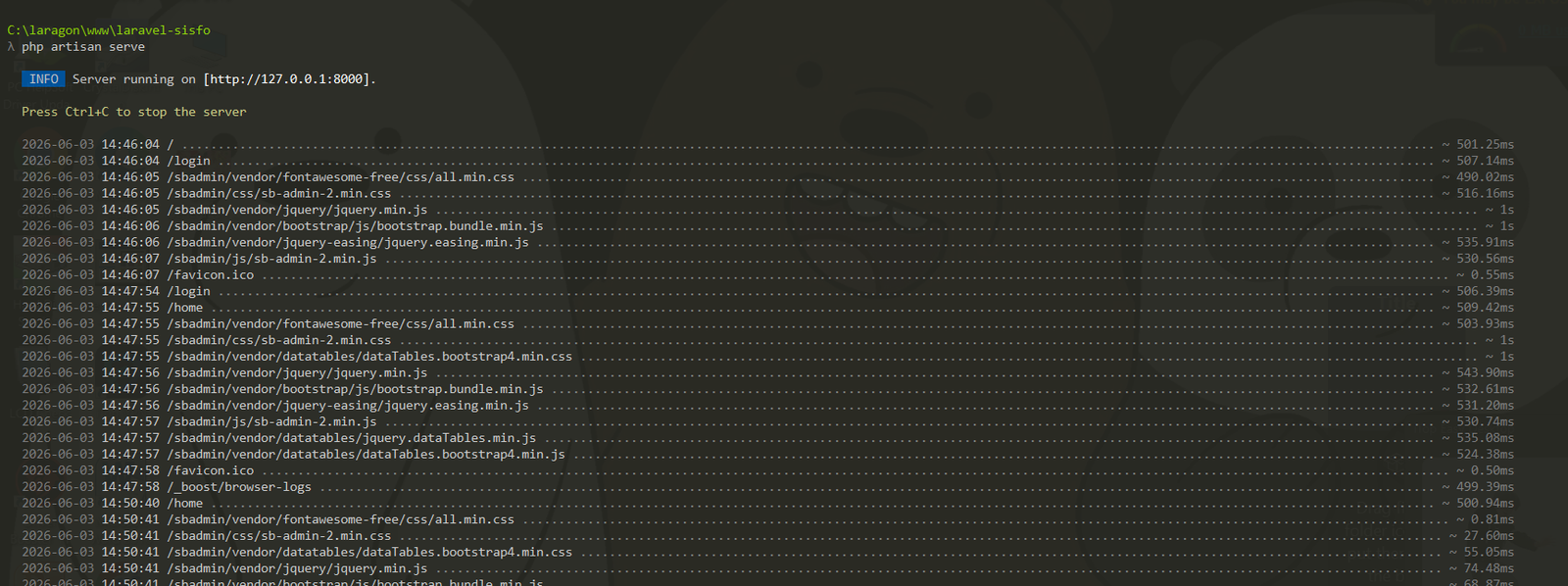This screenshot has height=586, width=1568.
Task: Click the 531.20ms duration value
Action: click(x=1485, y=405)
